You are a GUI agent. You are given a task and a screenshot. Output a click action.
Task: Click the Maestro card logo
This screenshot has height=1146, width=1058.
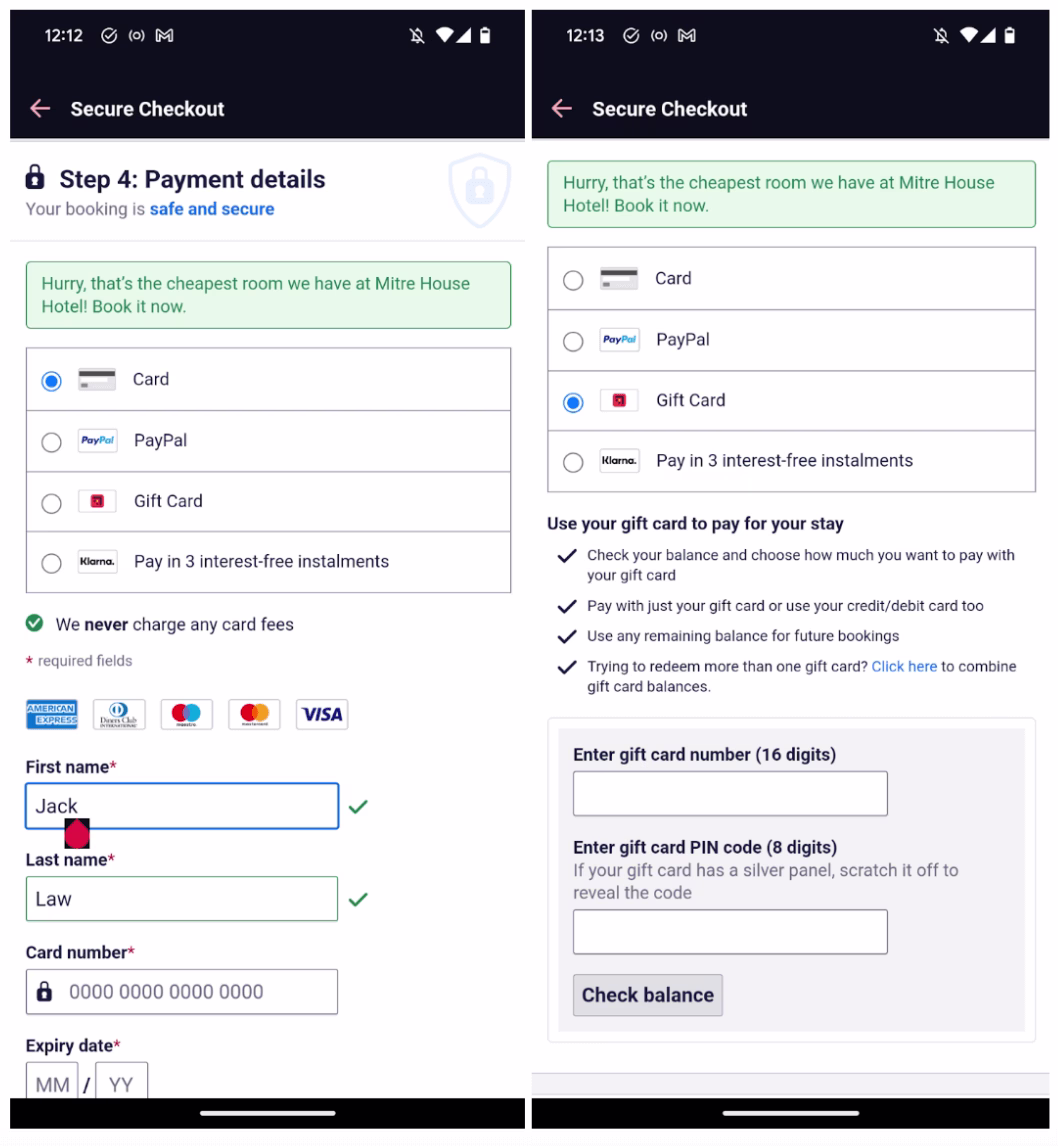tap(186, 715)
